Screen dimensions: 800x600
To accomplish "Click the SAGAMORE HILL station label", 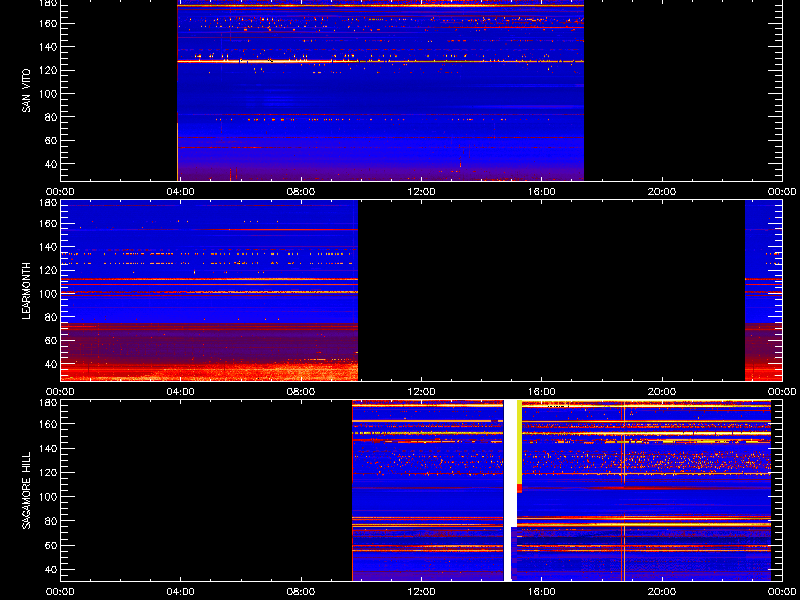I will click(x=26, y=490).
